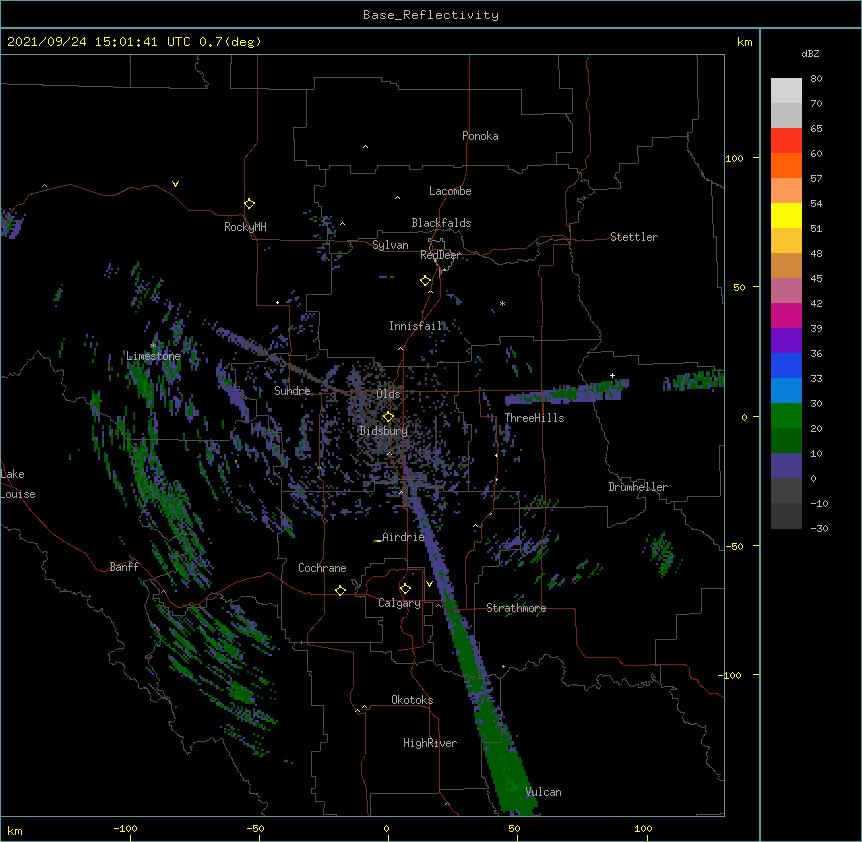Click the Okotoks label

[x=412, y=700]
